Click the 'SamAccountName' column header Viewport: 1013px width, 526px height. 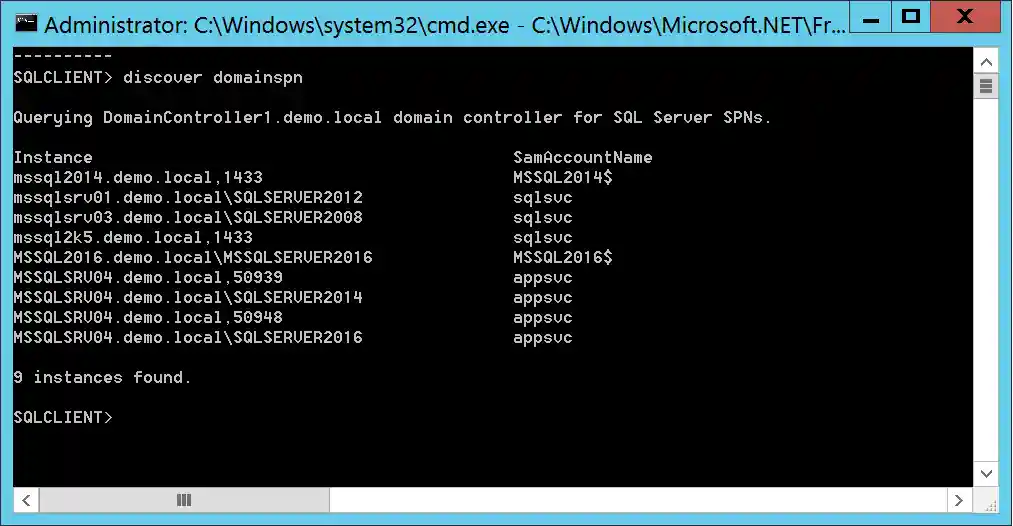coord(583,158)
